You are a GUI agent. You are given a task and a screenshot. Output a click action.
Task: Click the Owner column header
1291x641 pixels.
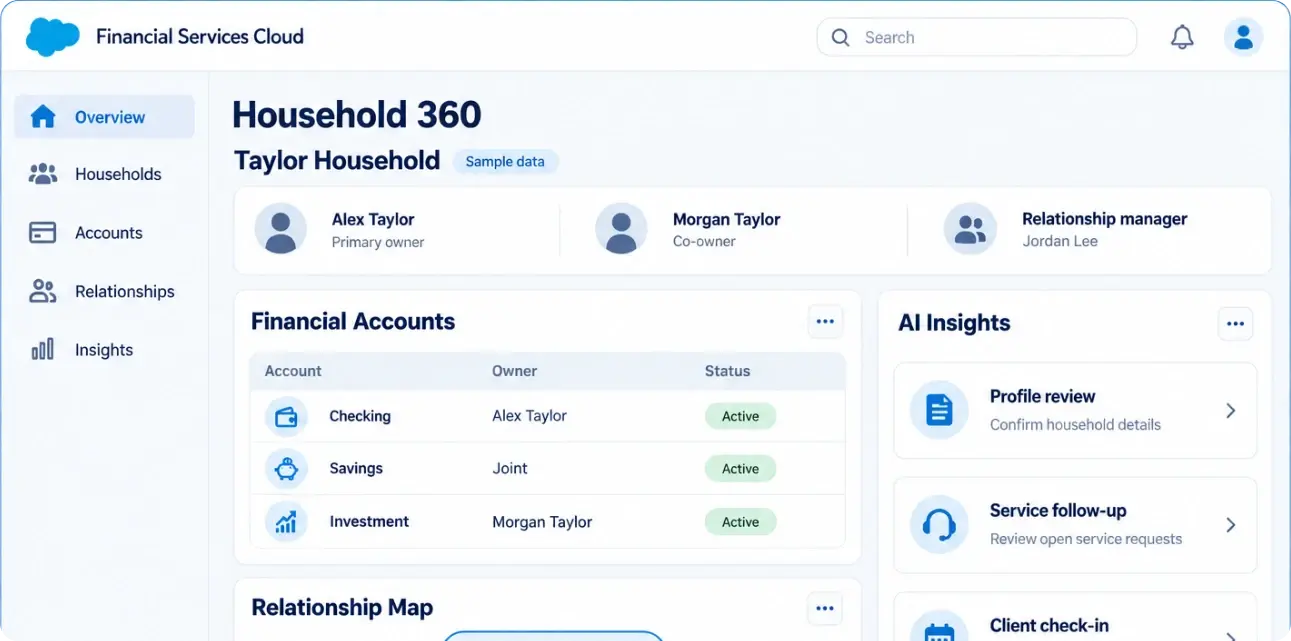pyautogui.click(x=514, y=371)
